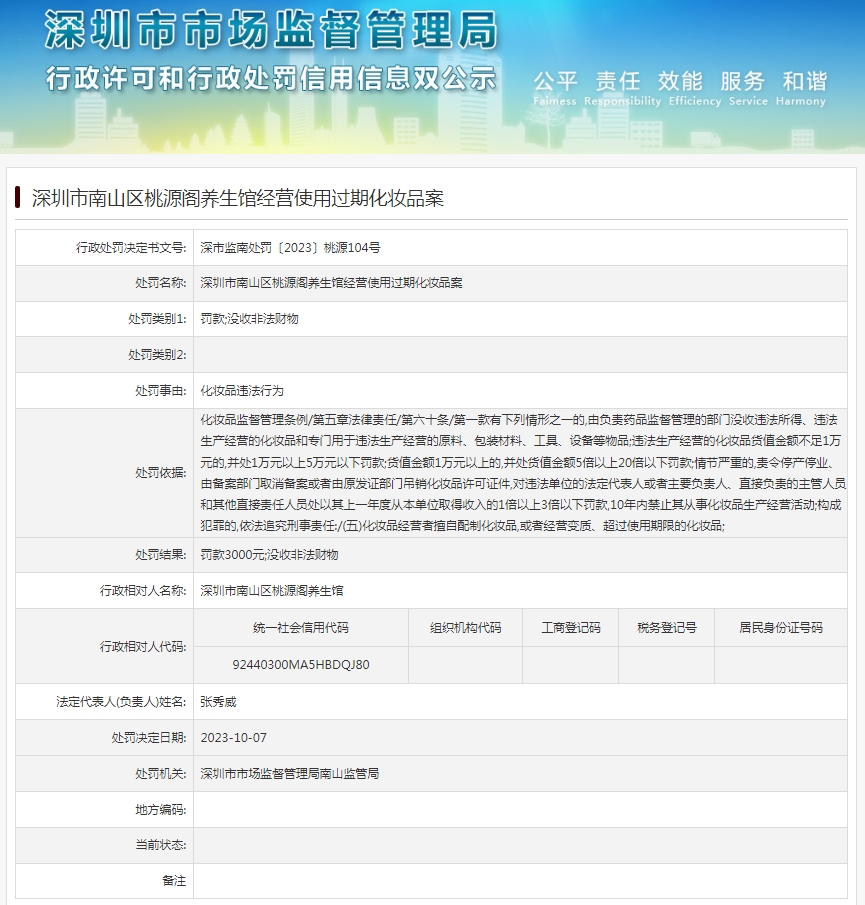Click the 组织机构代码 column header
The width and height of the screenshot is (865, 905).
pos(466,628)
